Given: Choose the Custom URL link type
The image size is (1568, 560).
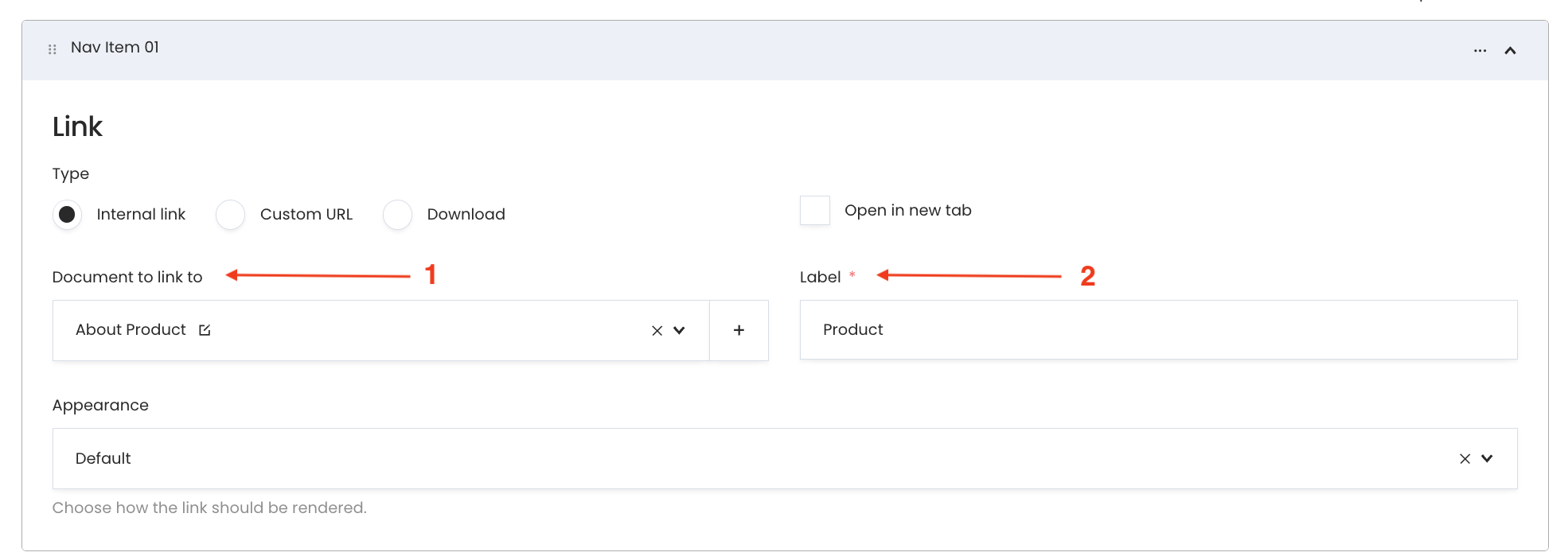Looking at the screenshot, I should tap(231, 215).
